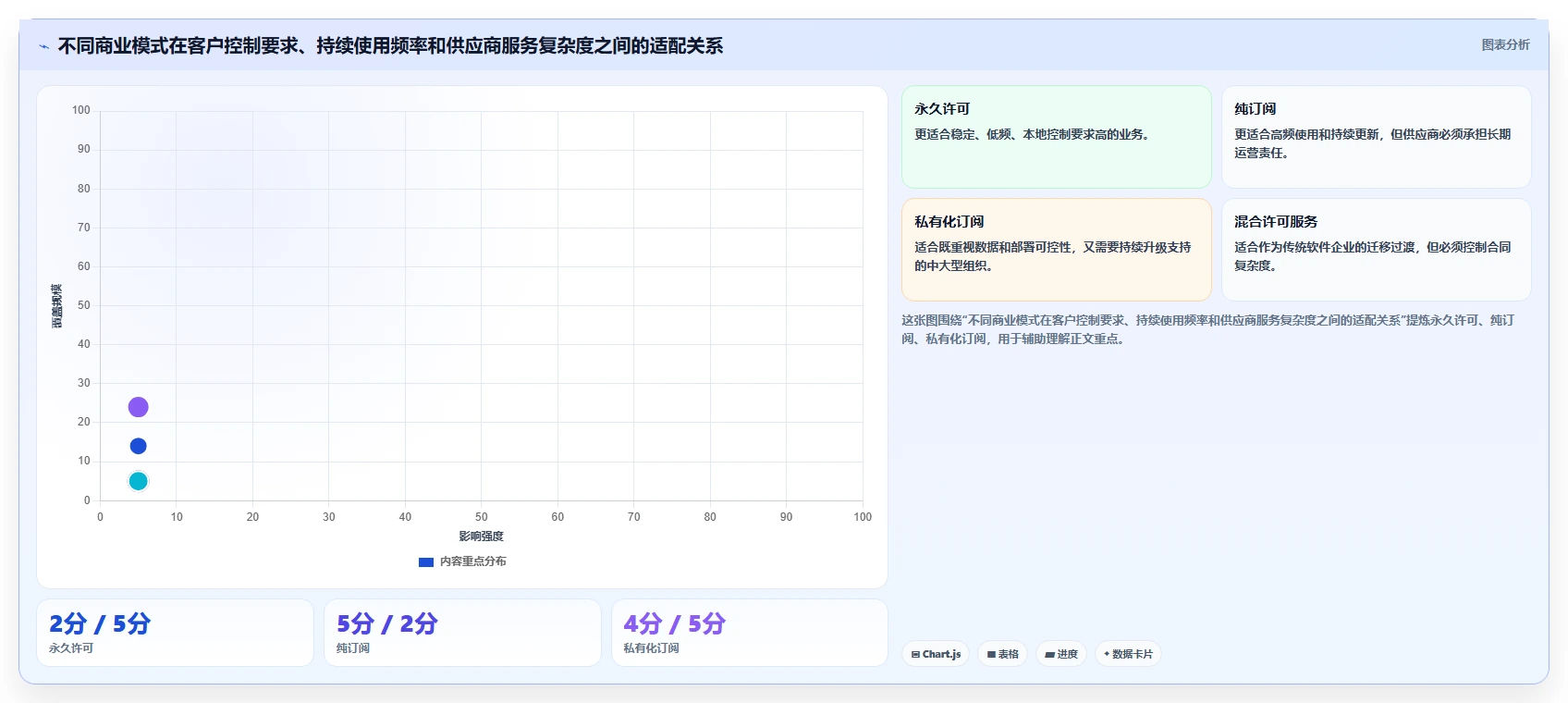Toggle the 内容重点分布 legend item
Screen dimensions: 1568x703
click(462, 561)
